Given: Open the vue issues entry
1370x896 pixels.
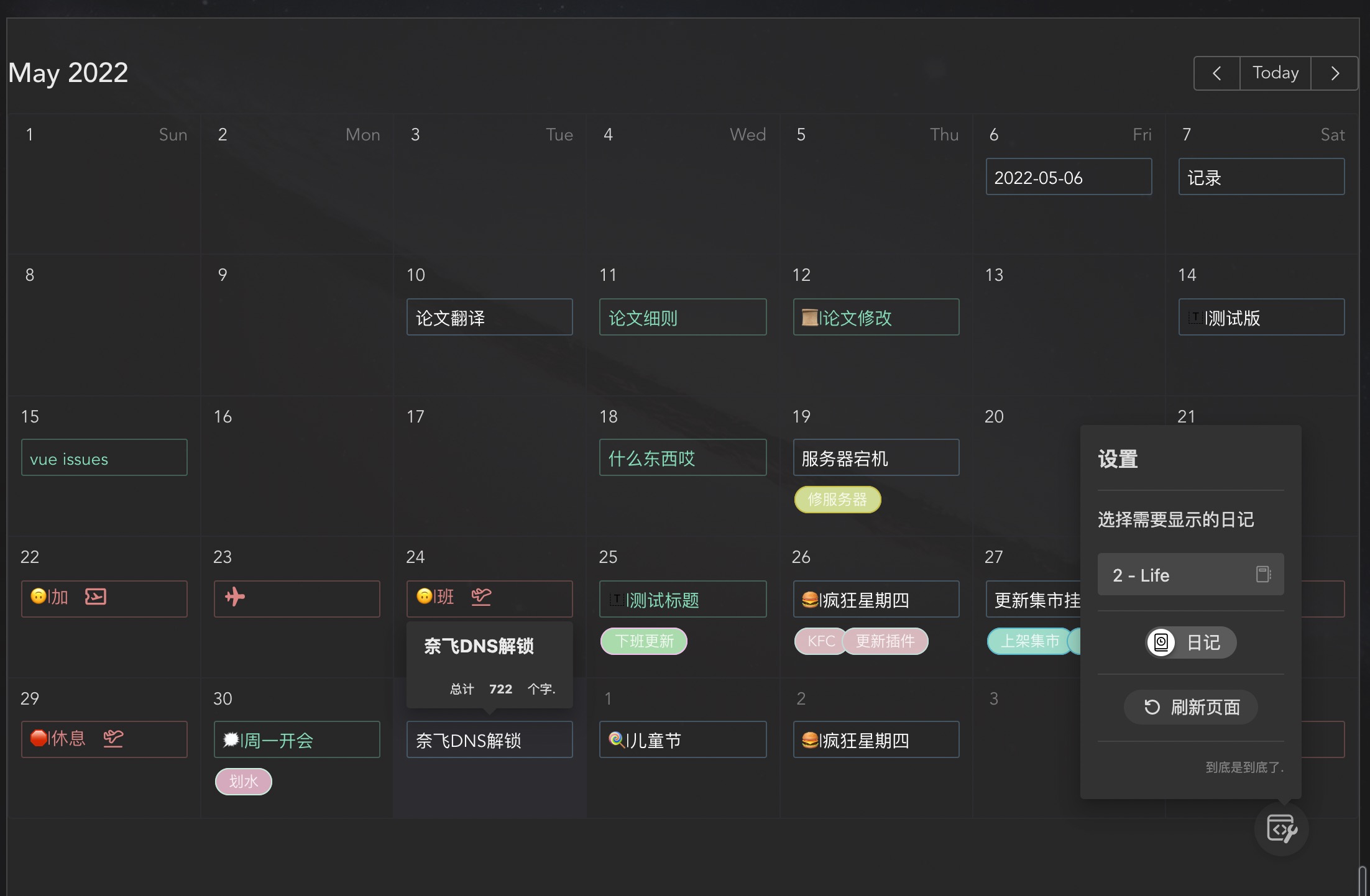Looking at the screenshot, I should click(x=104, y=459).
